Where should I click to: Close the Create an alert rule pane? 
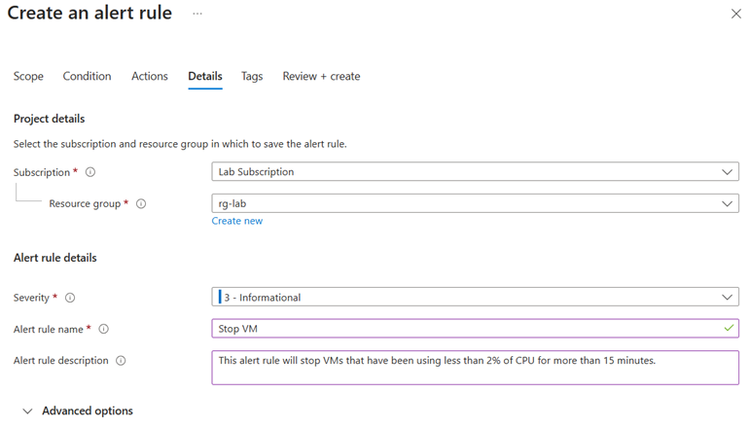click(x=736, y=14)
